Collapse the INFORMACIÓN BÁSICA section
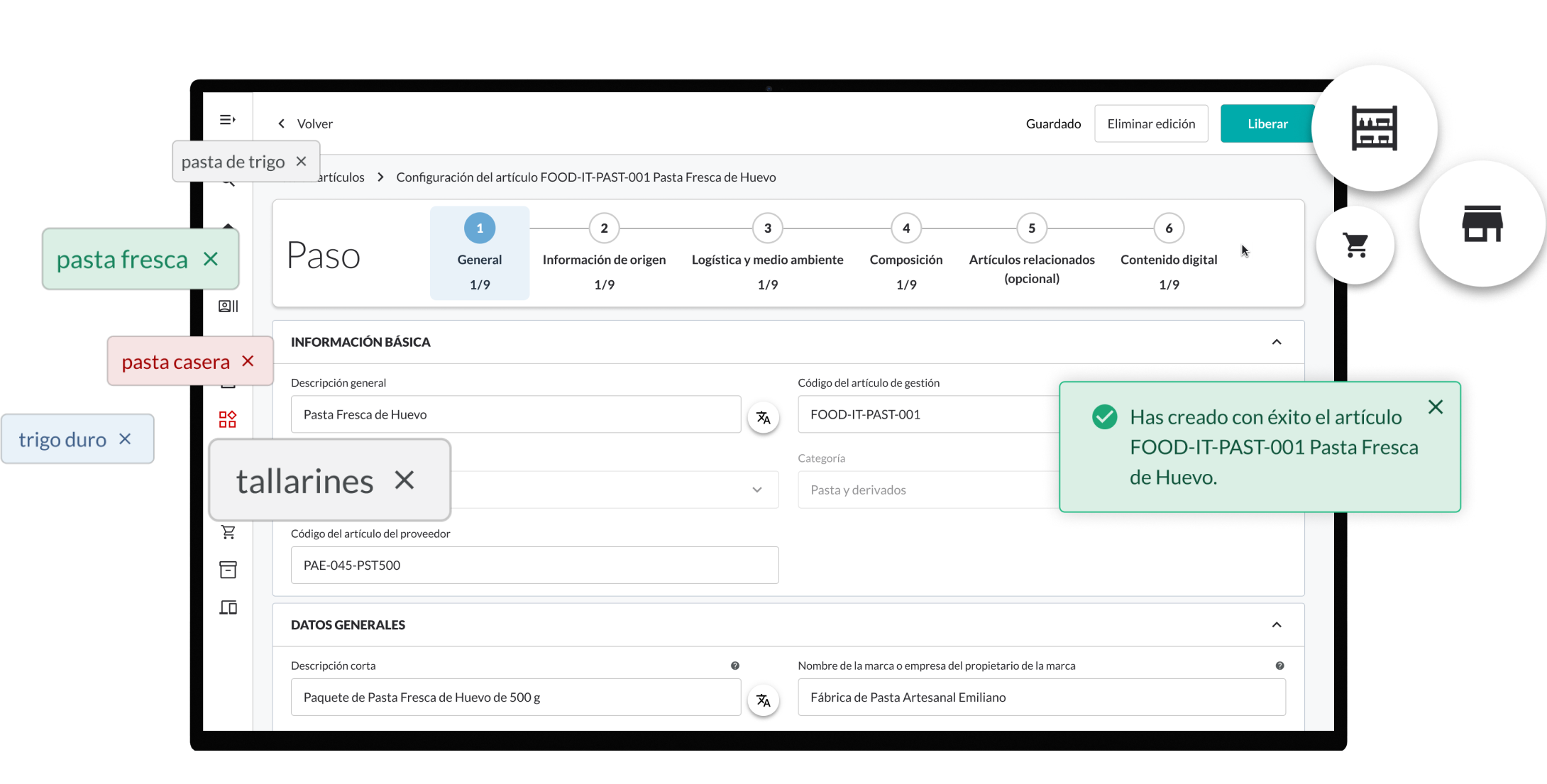 1277,342
